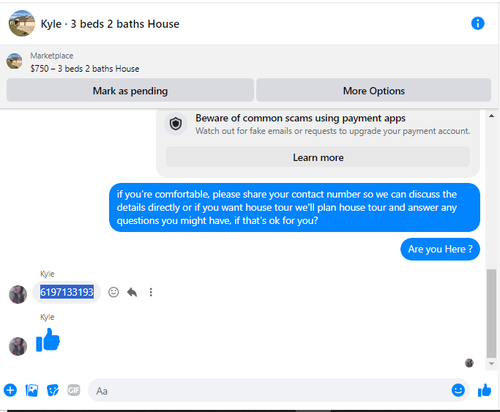Image resolution: width=500 pixels, height=412 pixels.
Task: Open the GIF picker
Action: [x=74, y=390]
